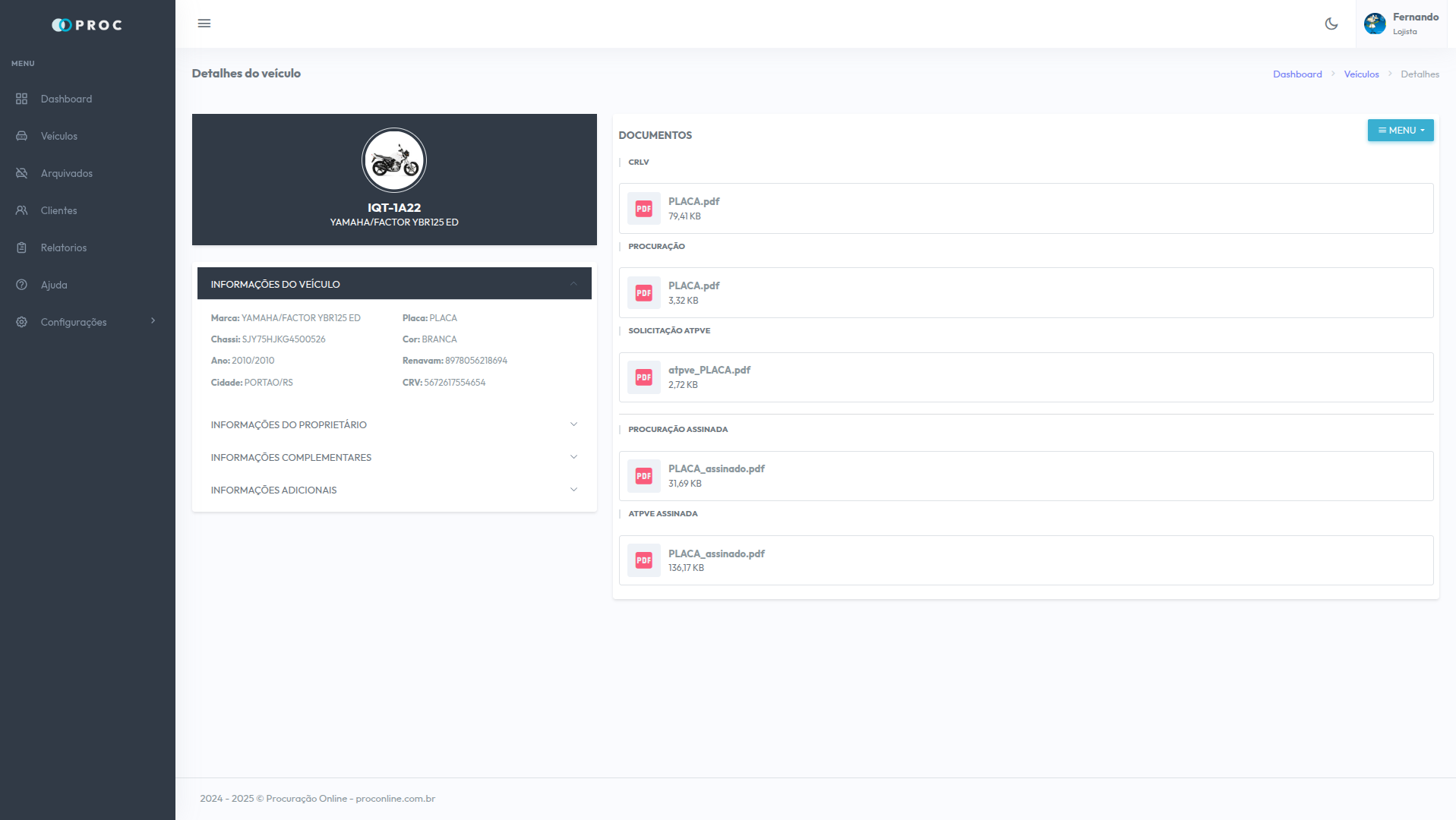Click Veículos breadcrumb link
Viewport: 1456px width, 820px height.
click(x=1360, y=74)
